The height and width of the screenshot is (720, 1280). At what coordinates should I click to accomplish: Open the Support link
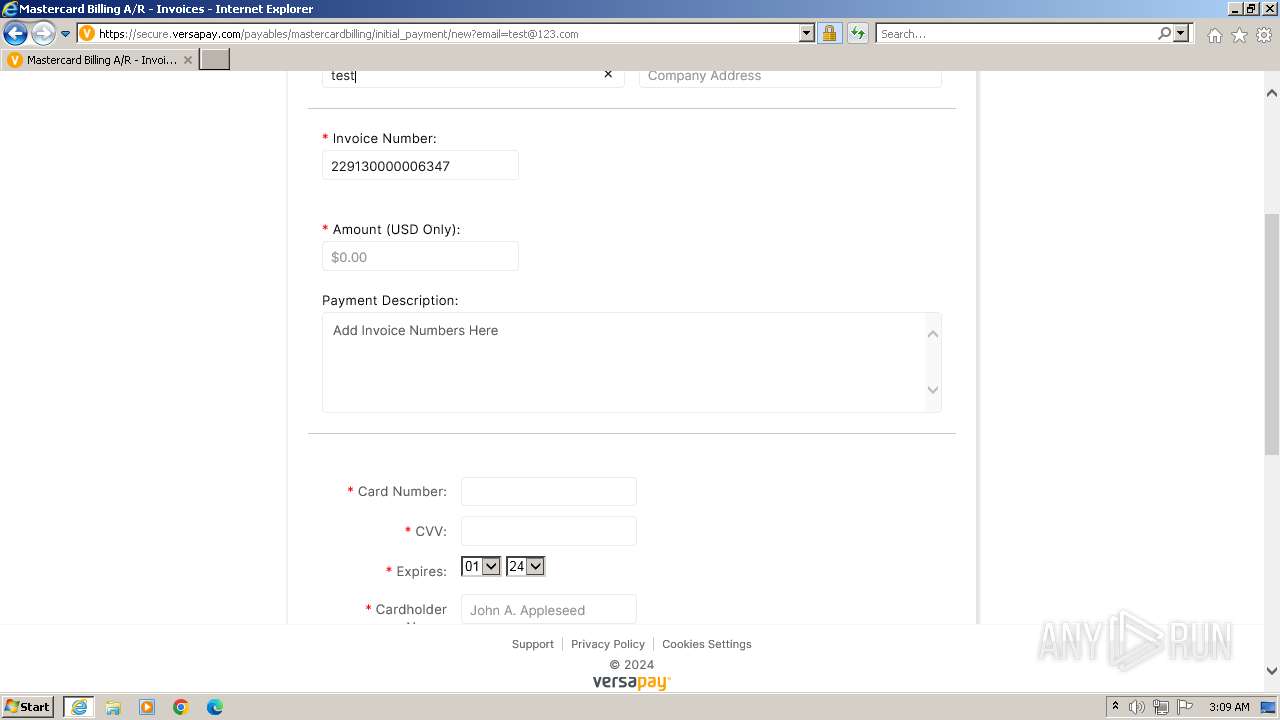(533, 644)
